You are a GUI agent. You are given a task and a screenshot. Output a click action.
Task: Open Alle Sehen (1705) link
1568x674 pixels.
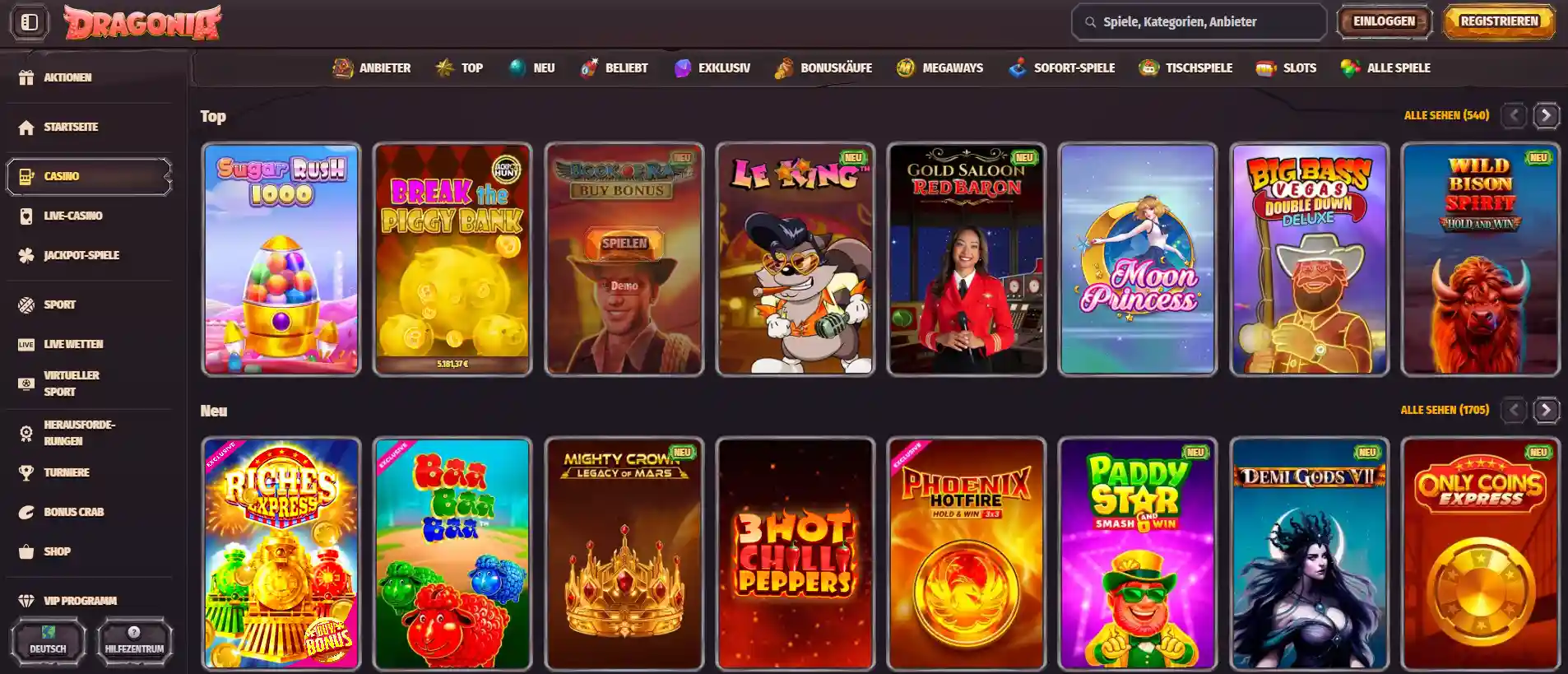pyautogui.click(x=1445, y=410)
